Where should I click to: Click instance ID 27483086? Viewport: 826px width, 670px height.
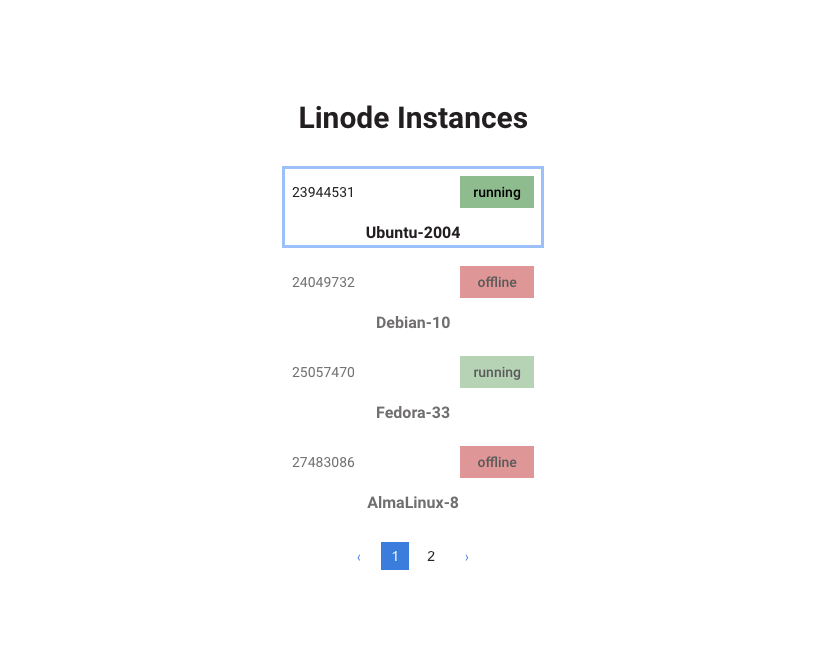coord(323,462)
